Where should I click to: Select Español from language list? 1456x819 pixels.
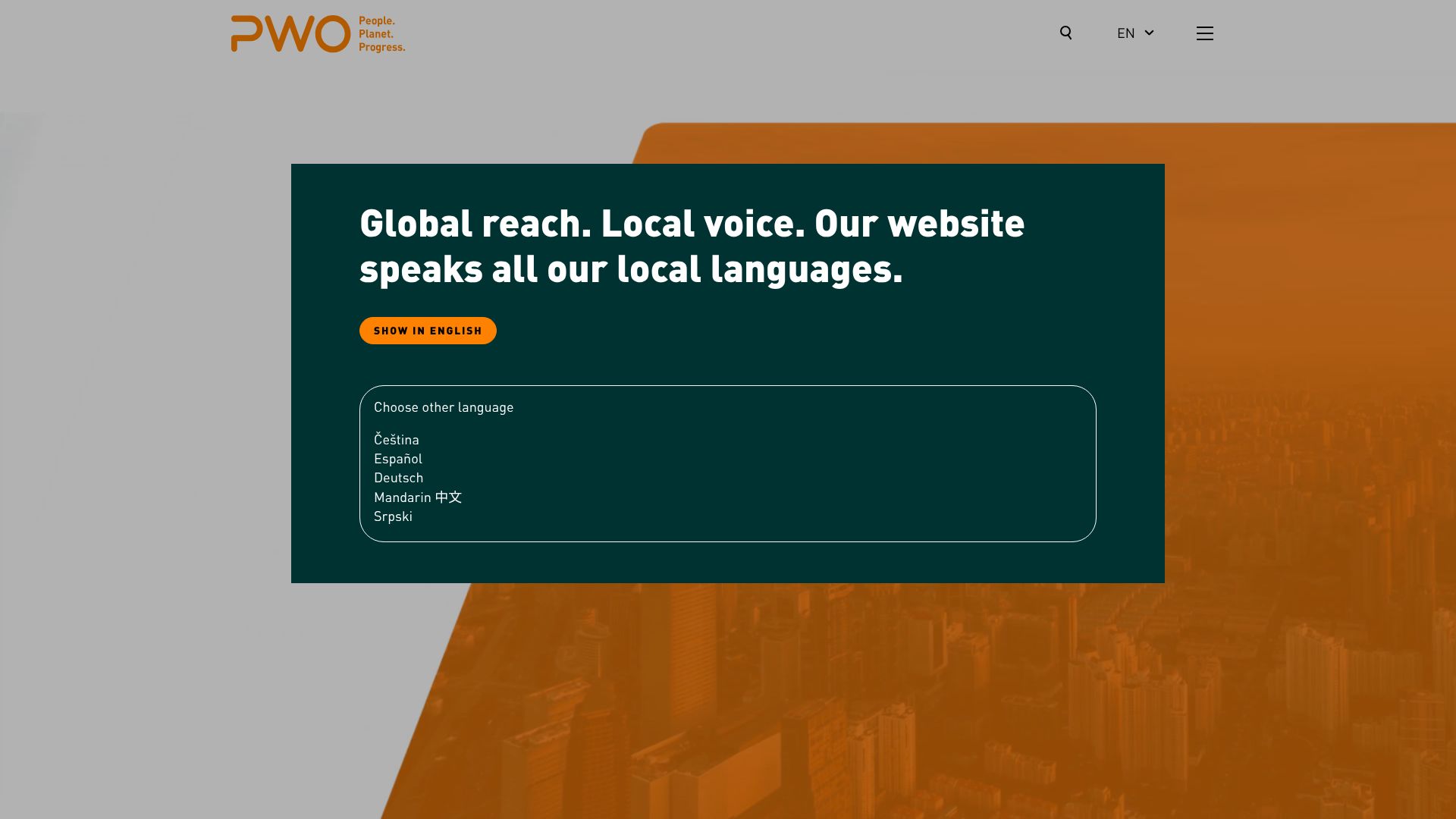click(x=397, y=459)
